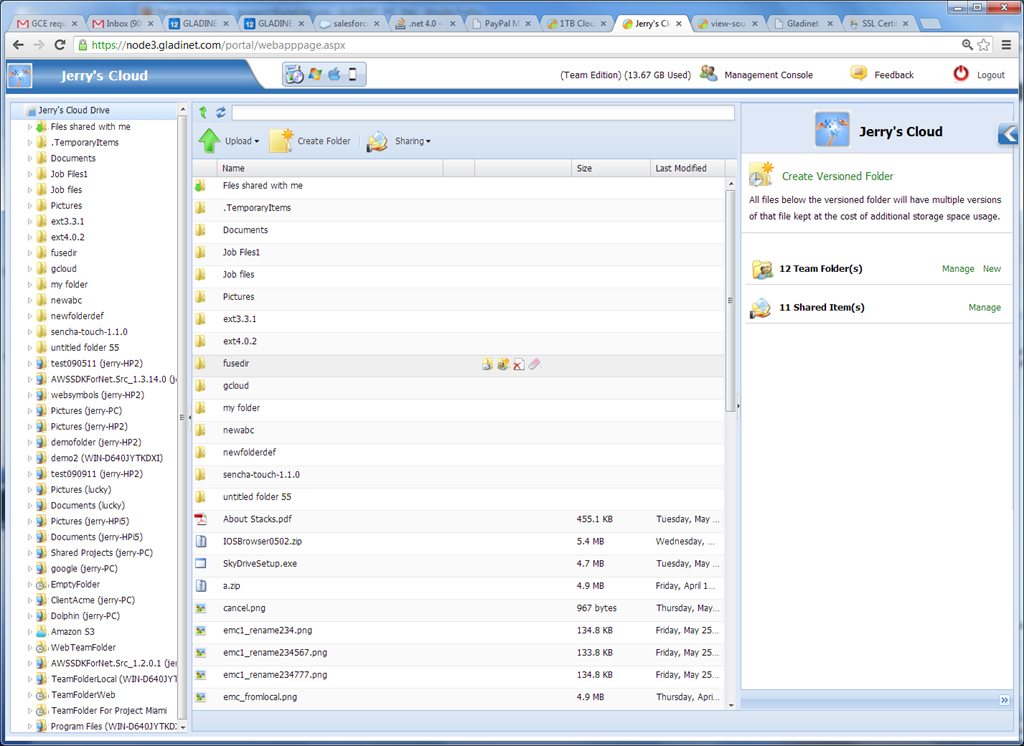Click the eraser icon on the fusedir row
1024x746 pixels.
pyautogui.click(x=534, y=364)
